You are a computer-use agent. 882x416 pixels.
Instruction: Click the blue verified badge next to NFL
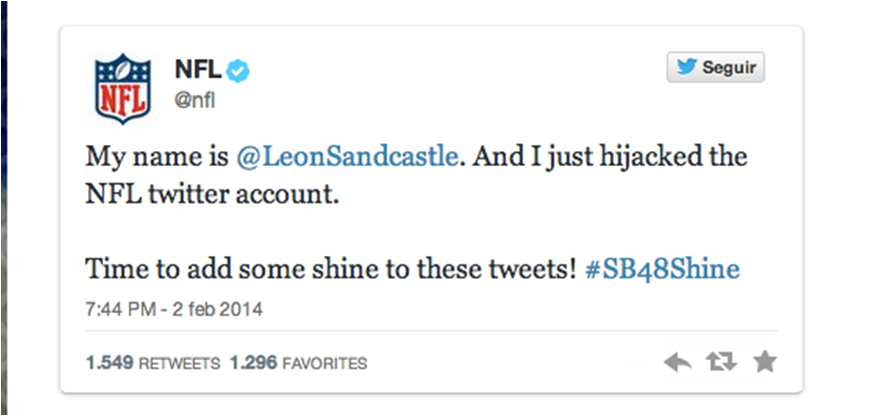pos(237,71)
